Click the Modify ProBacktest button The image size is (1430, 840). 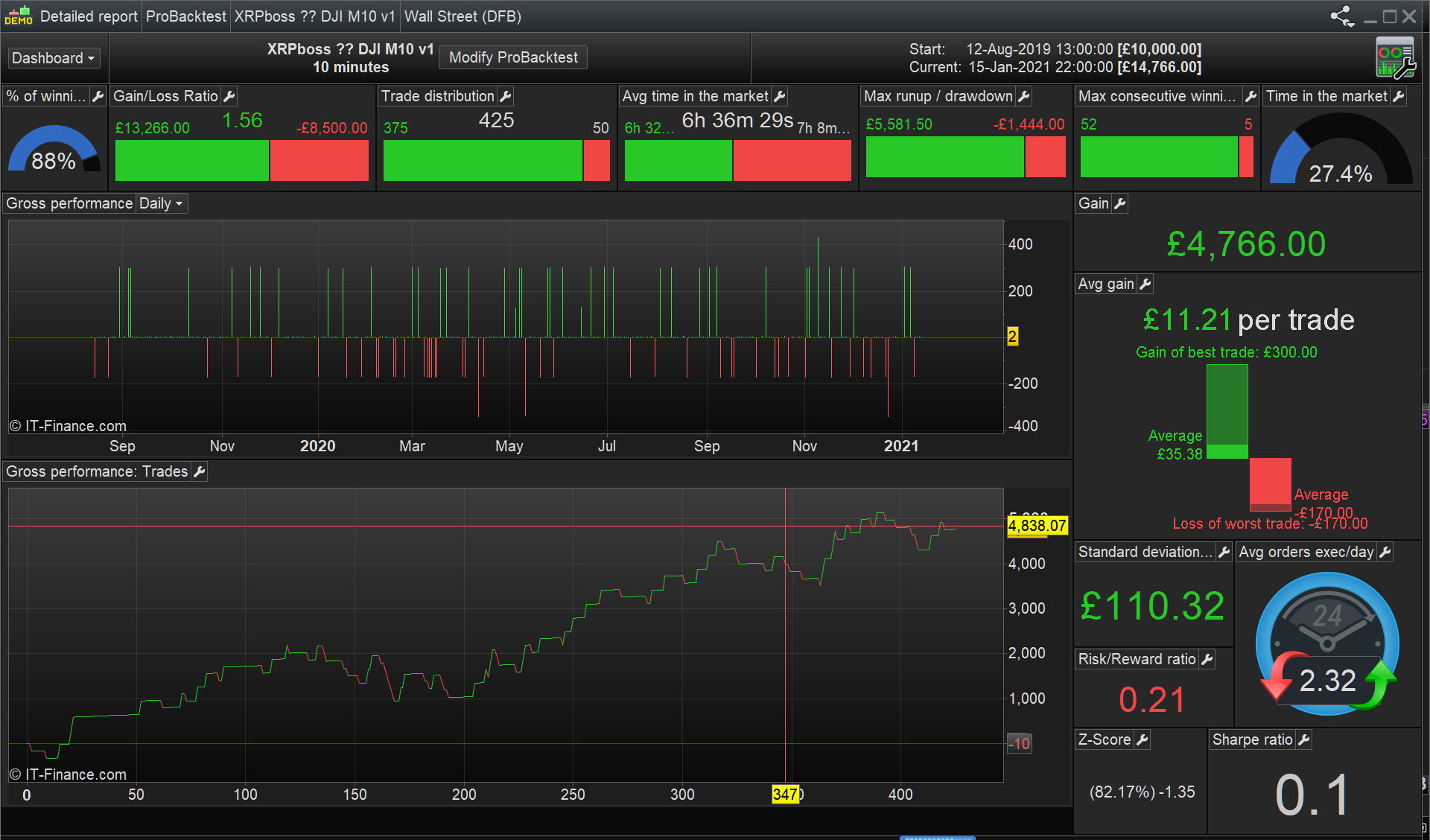pos(513,57)
